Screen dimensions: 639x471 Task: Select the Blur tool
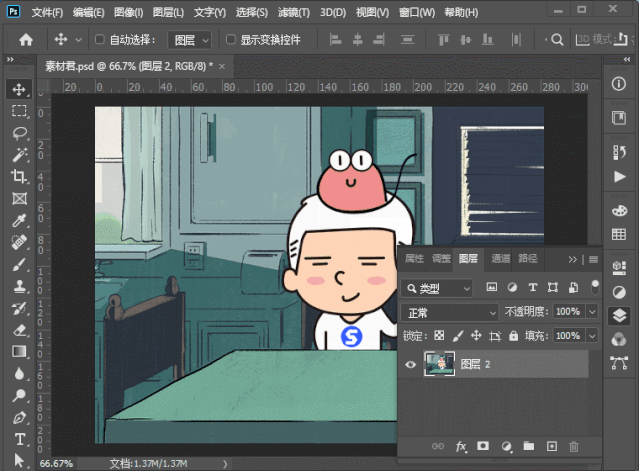point(19,374)
